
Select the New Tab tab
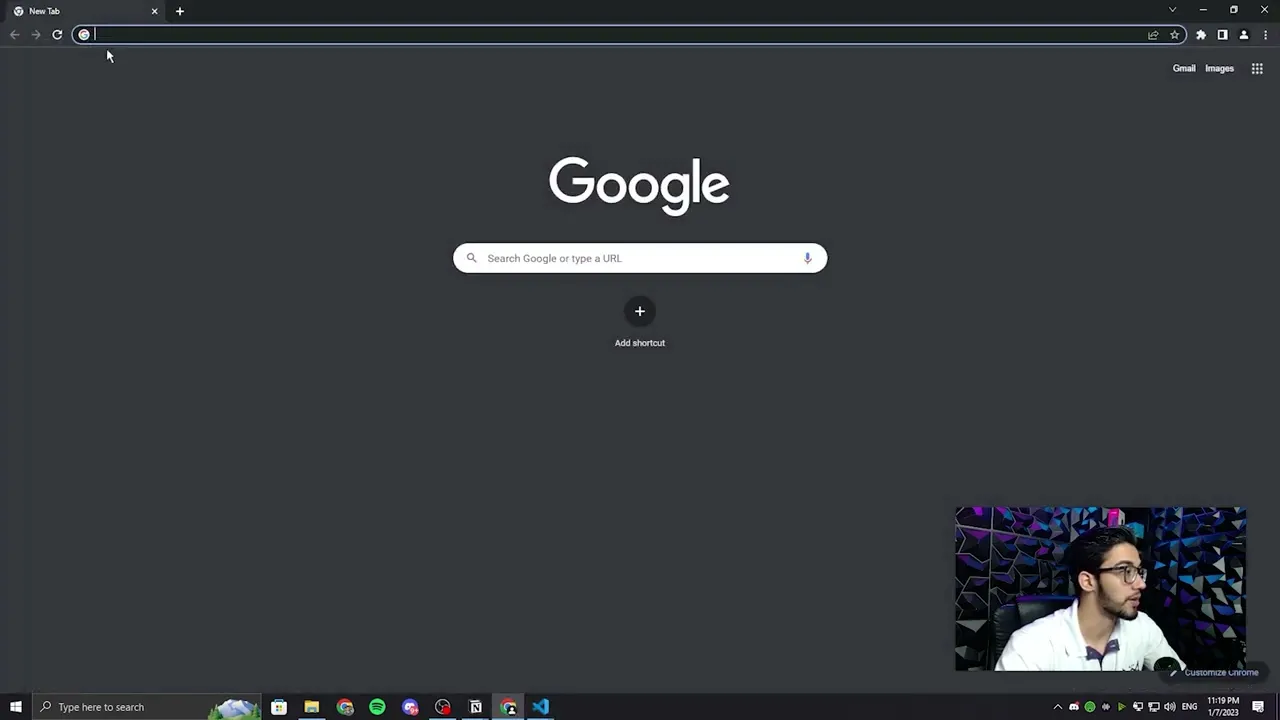[86, 11]
